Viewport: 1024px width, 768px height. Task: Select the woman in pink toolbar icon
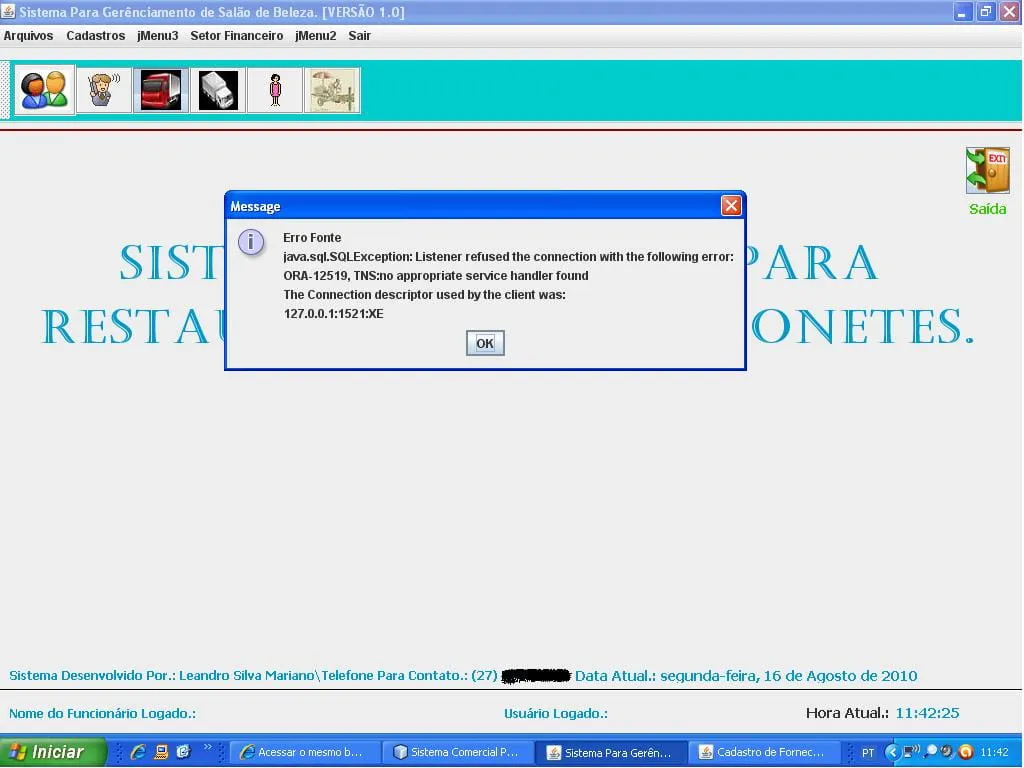pyautogui.click(x=275, y=90)
